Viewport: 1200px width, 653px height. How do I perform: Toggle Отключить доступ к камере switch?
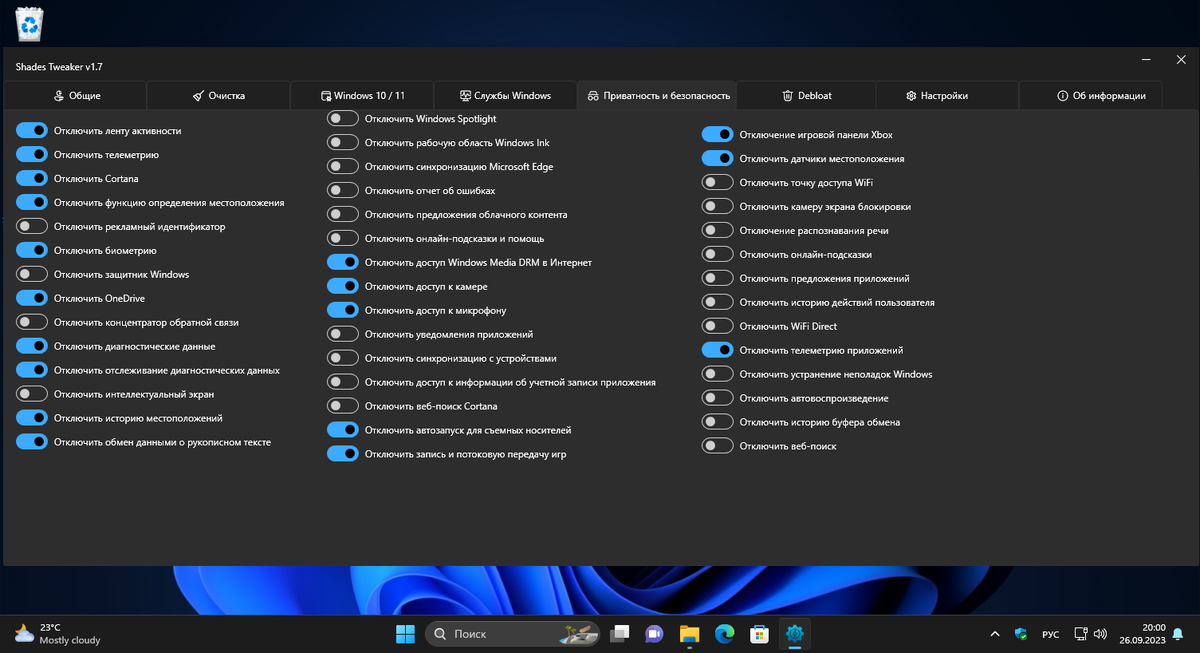point(343,286)
